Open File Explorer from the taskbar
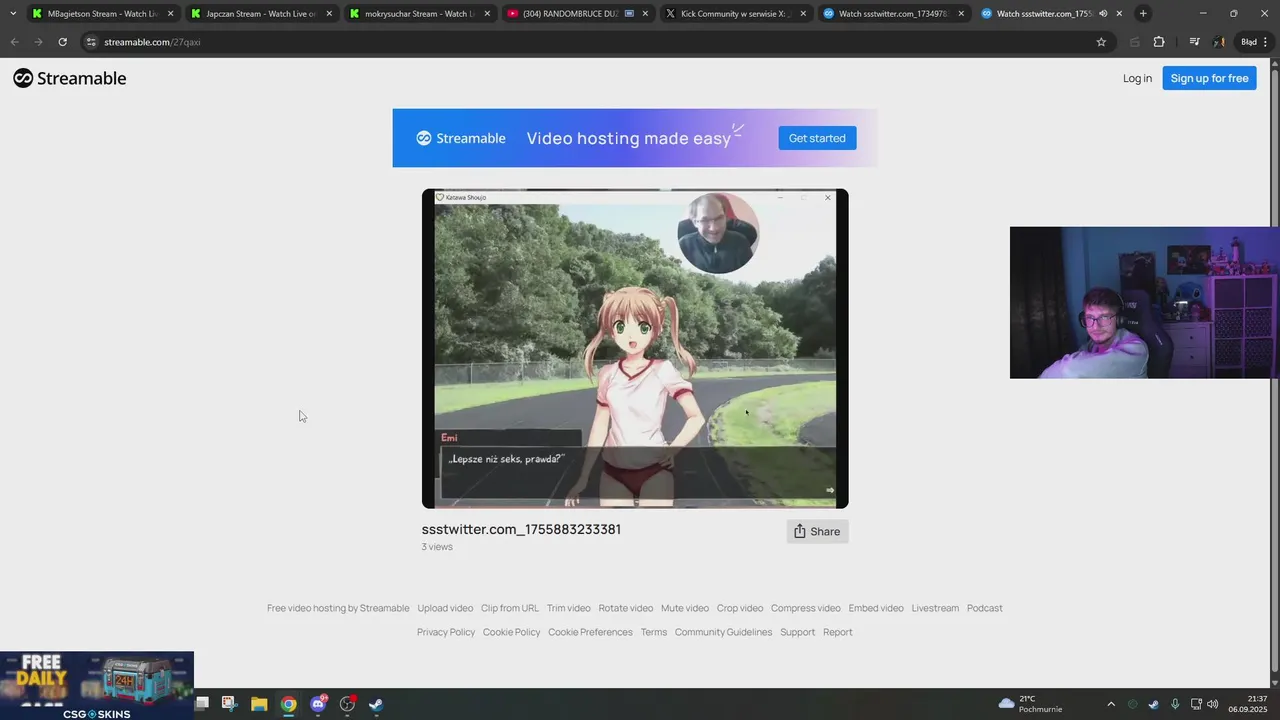Viewport: 1280px width, 720px height. click(x=259, y=704)
